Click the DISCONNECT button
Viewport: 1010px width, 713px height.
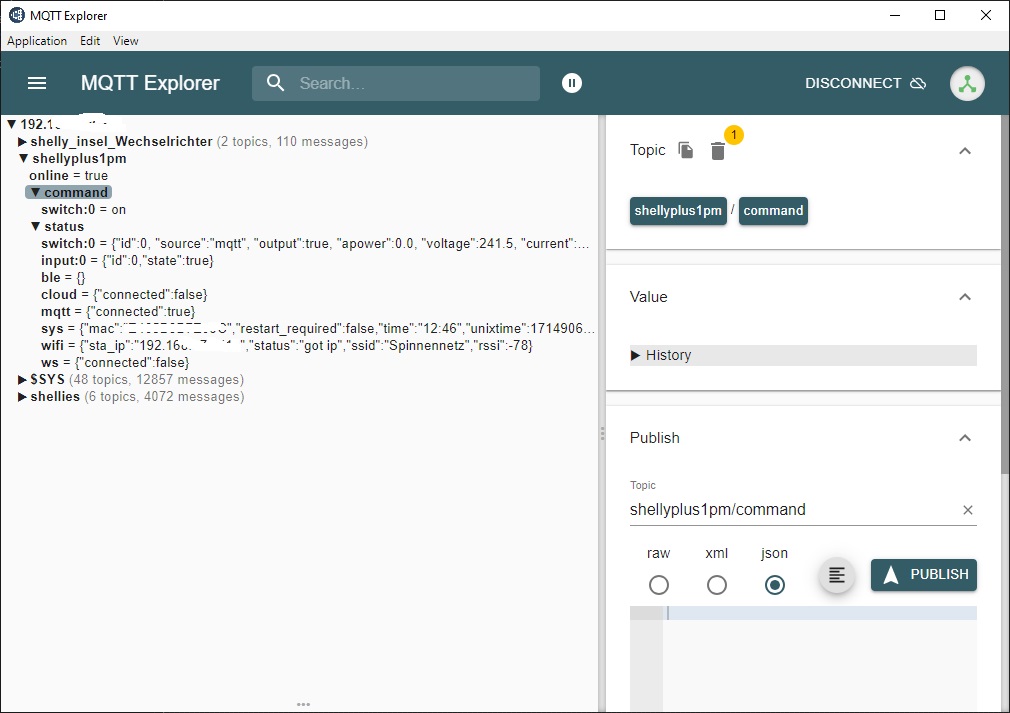click(864, 83)
